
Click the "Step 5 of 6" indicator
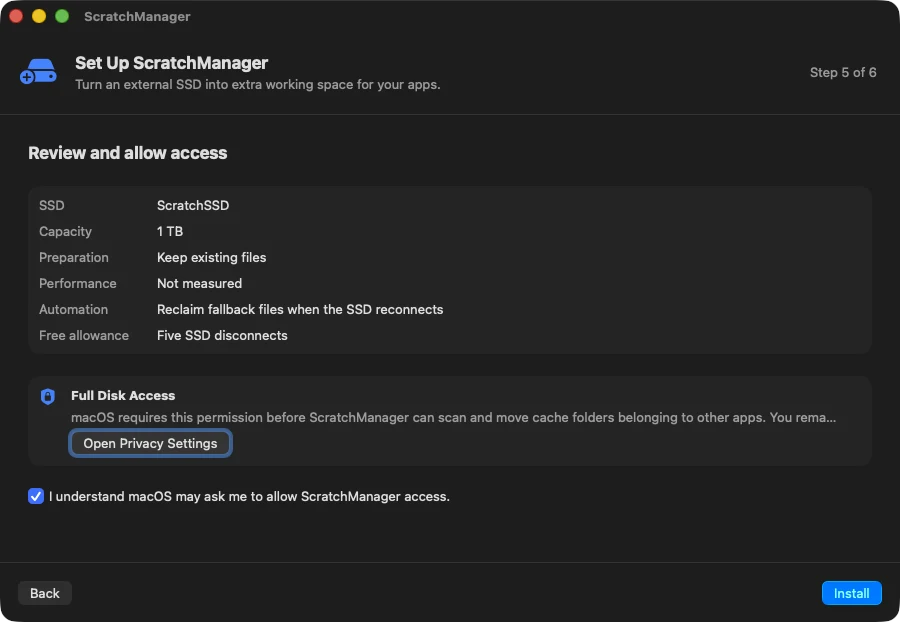click(843, 72)
